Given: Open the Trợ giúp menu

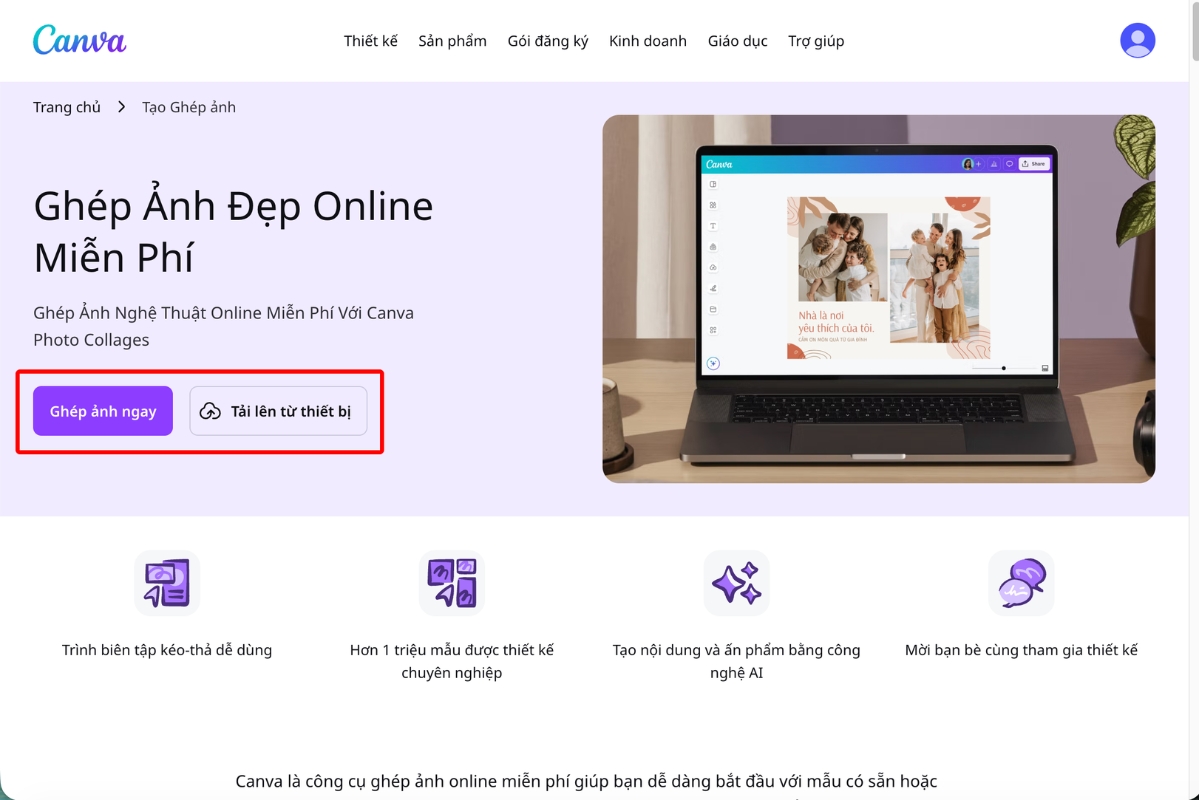Looking at the screenshot, I should click(x=816, y=41).
